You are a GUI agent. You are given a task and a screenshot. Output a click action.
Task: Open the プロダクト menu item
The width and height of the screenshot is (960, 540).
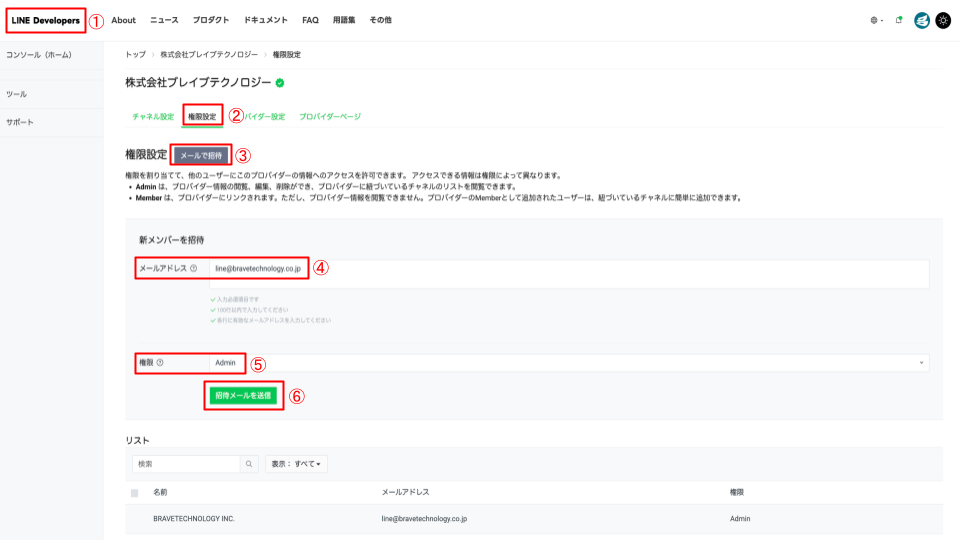(211, 20)
